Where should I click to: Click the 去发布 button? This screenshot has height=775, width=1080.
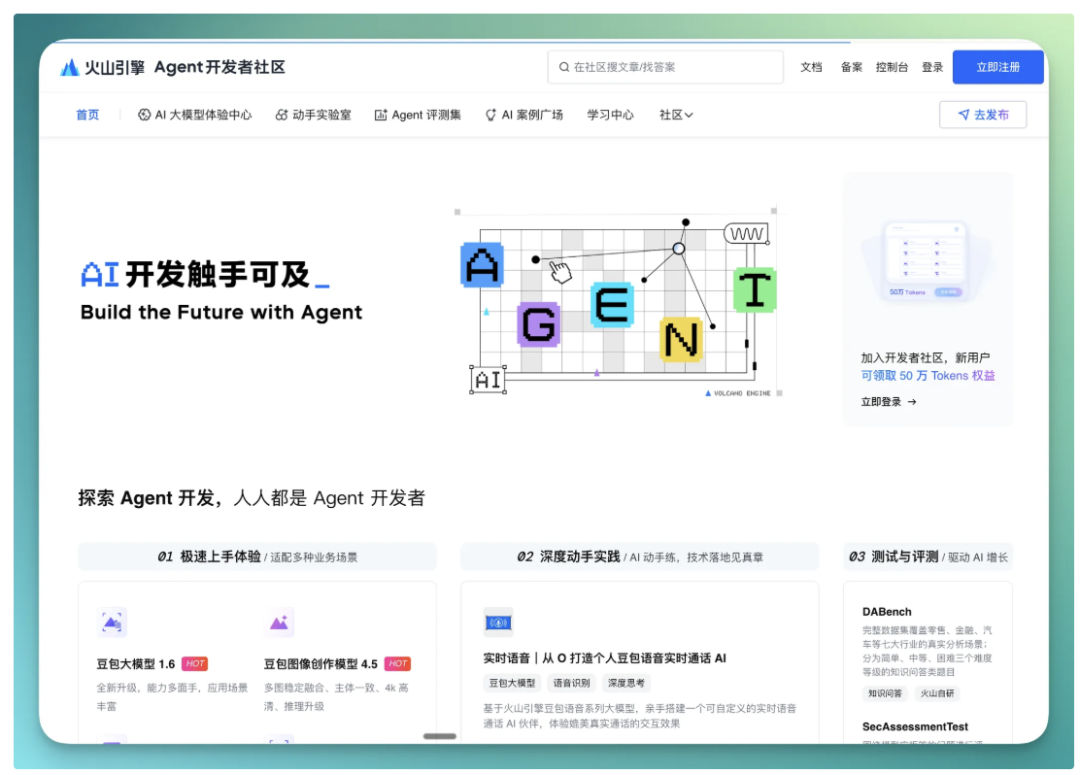click(983, 114)
